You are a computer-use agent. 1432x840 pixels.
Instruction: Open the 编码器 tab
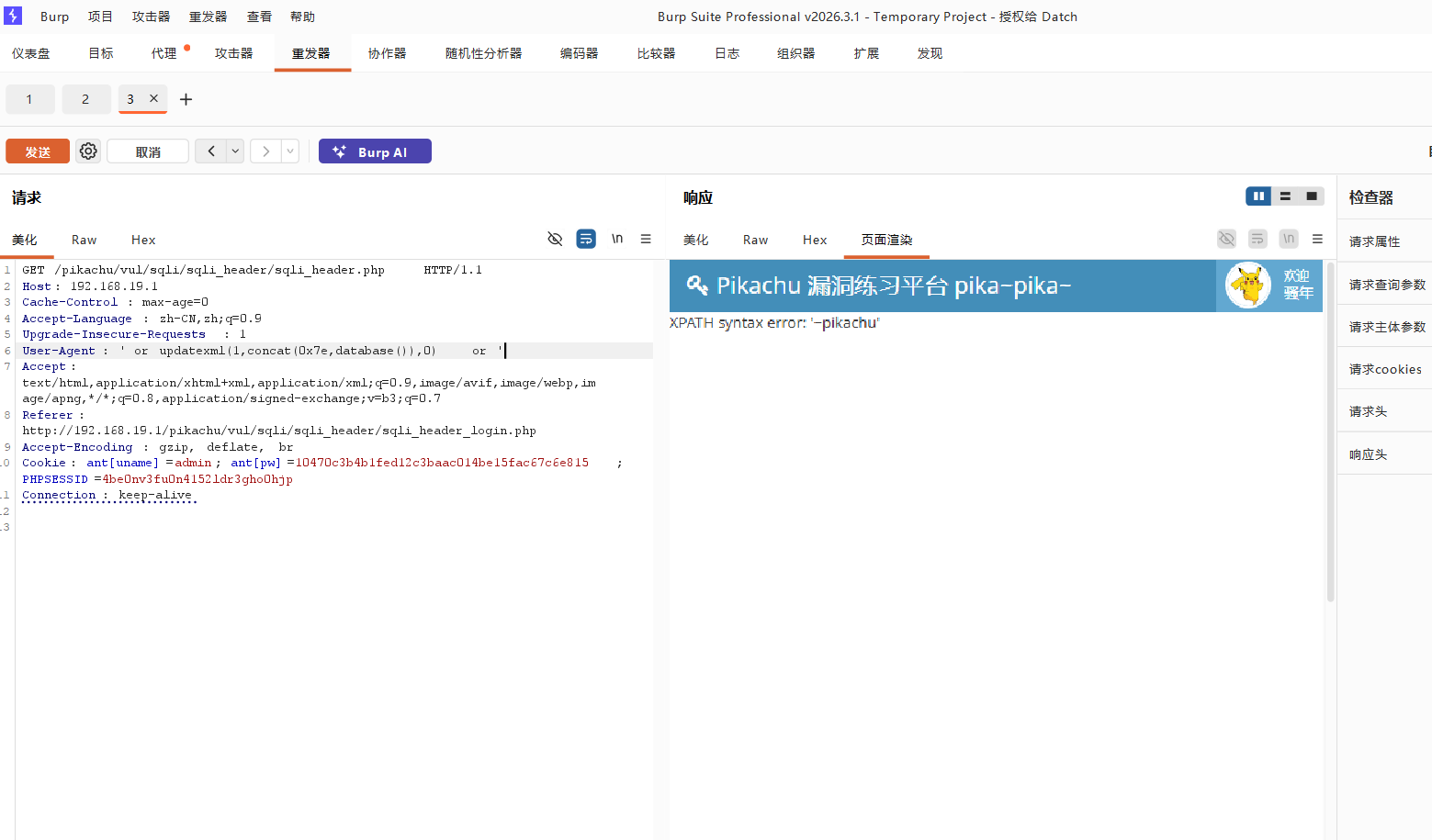[579, 53]
